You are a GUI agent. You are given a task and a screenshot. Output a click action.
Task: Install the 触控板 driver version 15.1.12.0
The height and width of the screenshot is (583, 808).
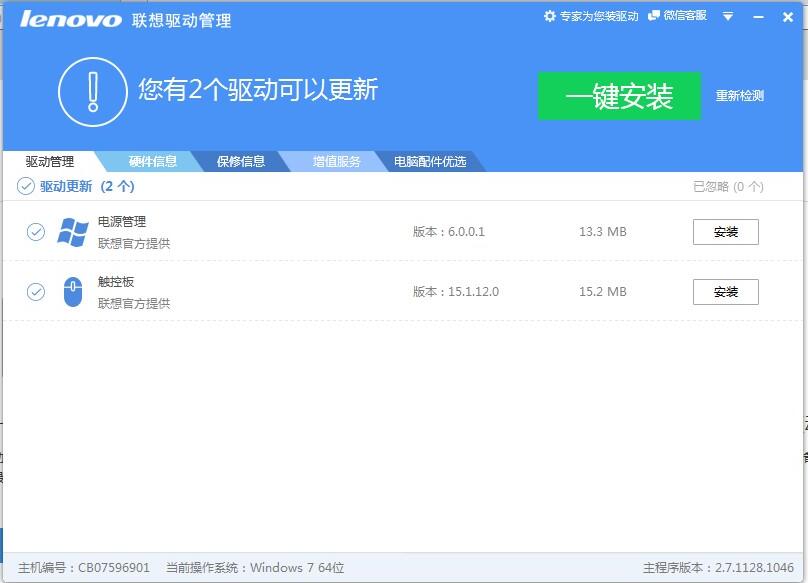tap(725, 292)
